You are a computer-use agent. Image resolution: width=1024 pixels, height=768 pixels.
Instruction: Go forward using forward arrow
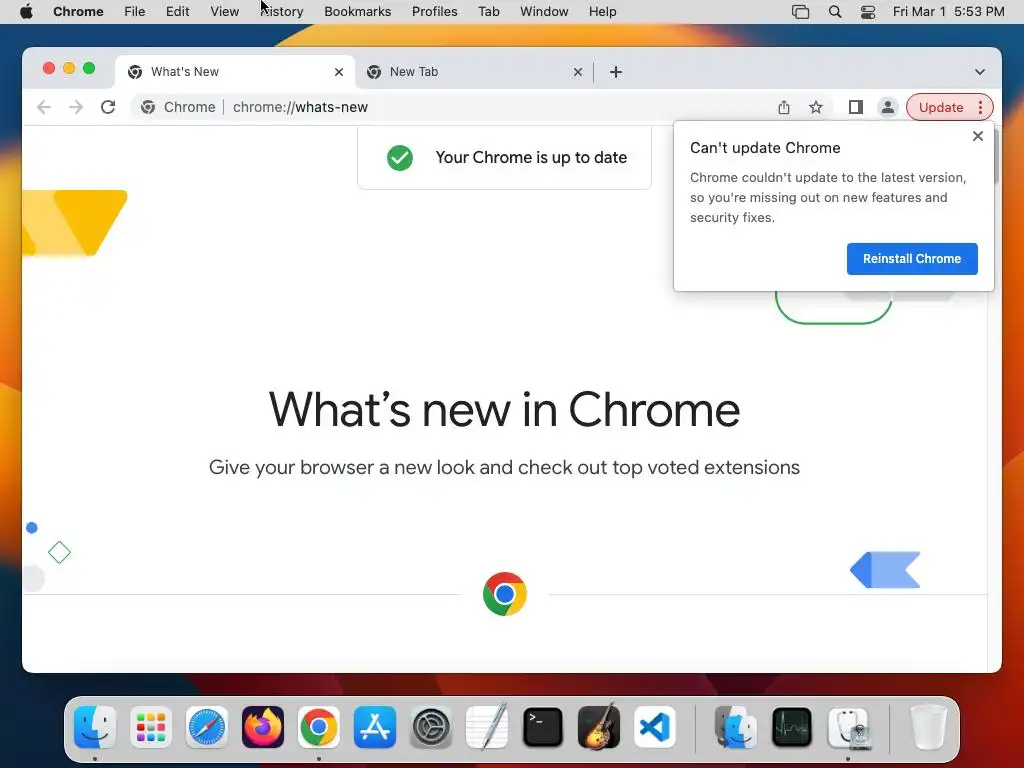click(76, 107)
